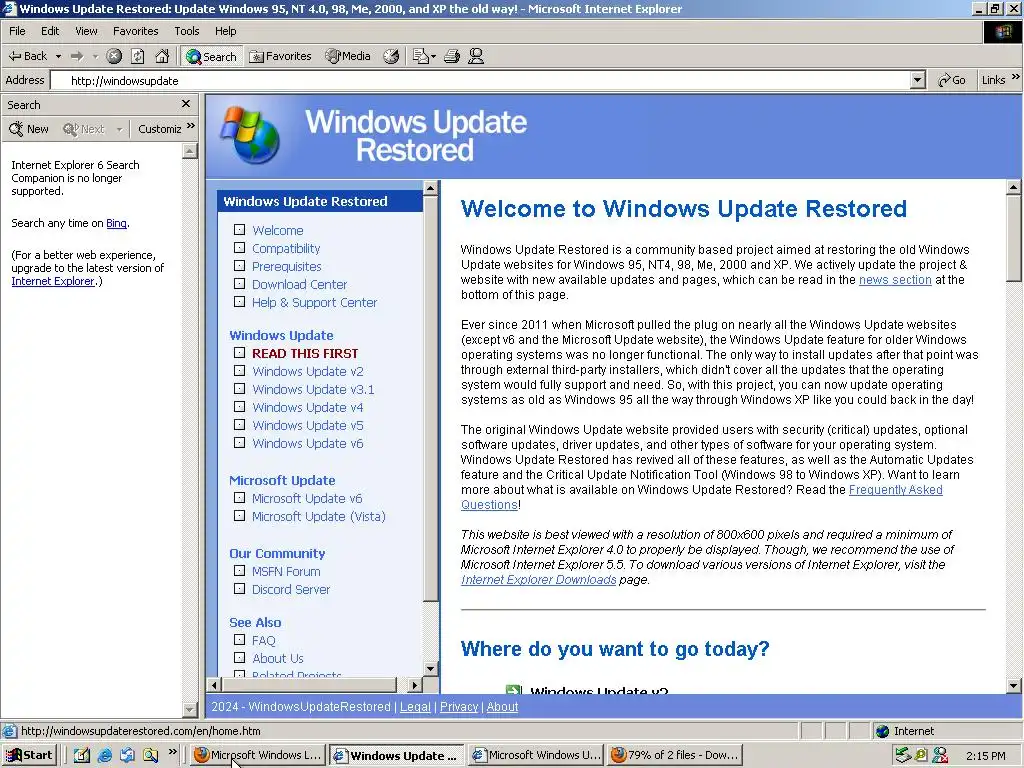Click the navigation frame scroll right arrow

pos(415,685)
